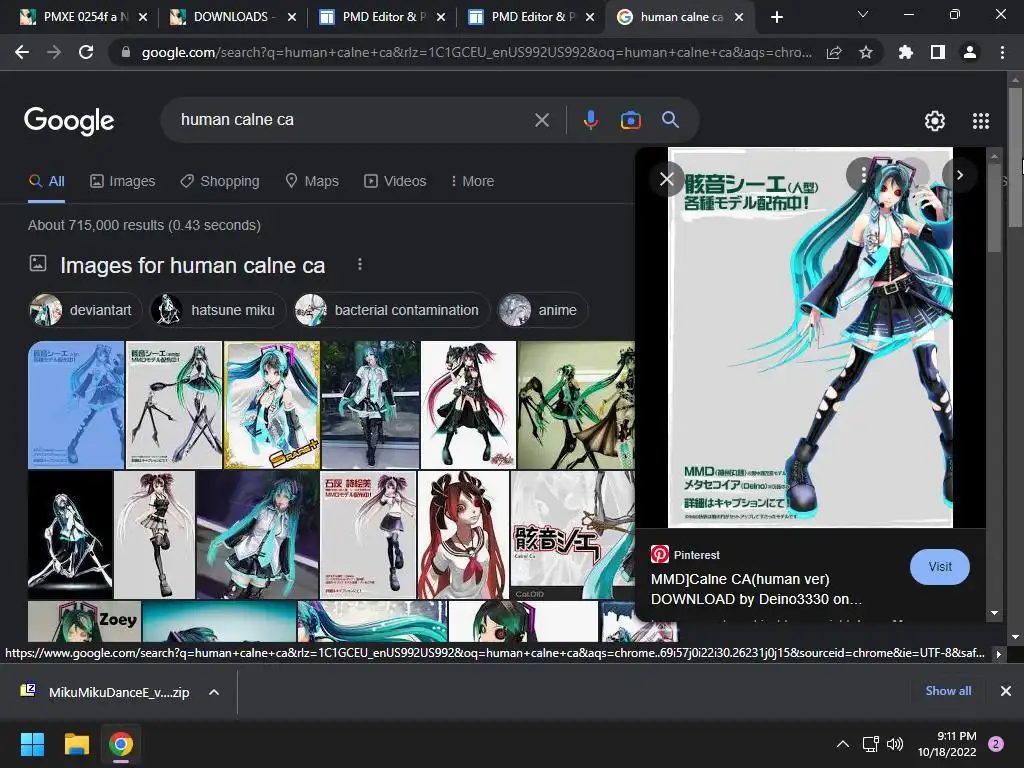Open the Chrome profile avatar

(x=970, y=52)
